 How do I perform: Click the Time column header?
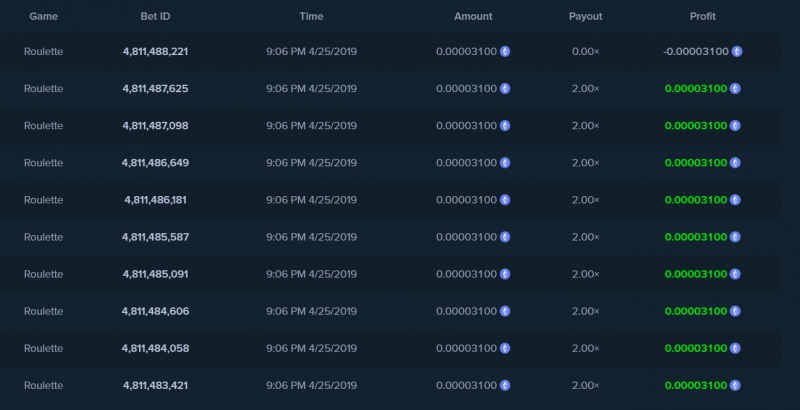pyautogui.click(x=311, y=16)
